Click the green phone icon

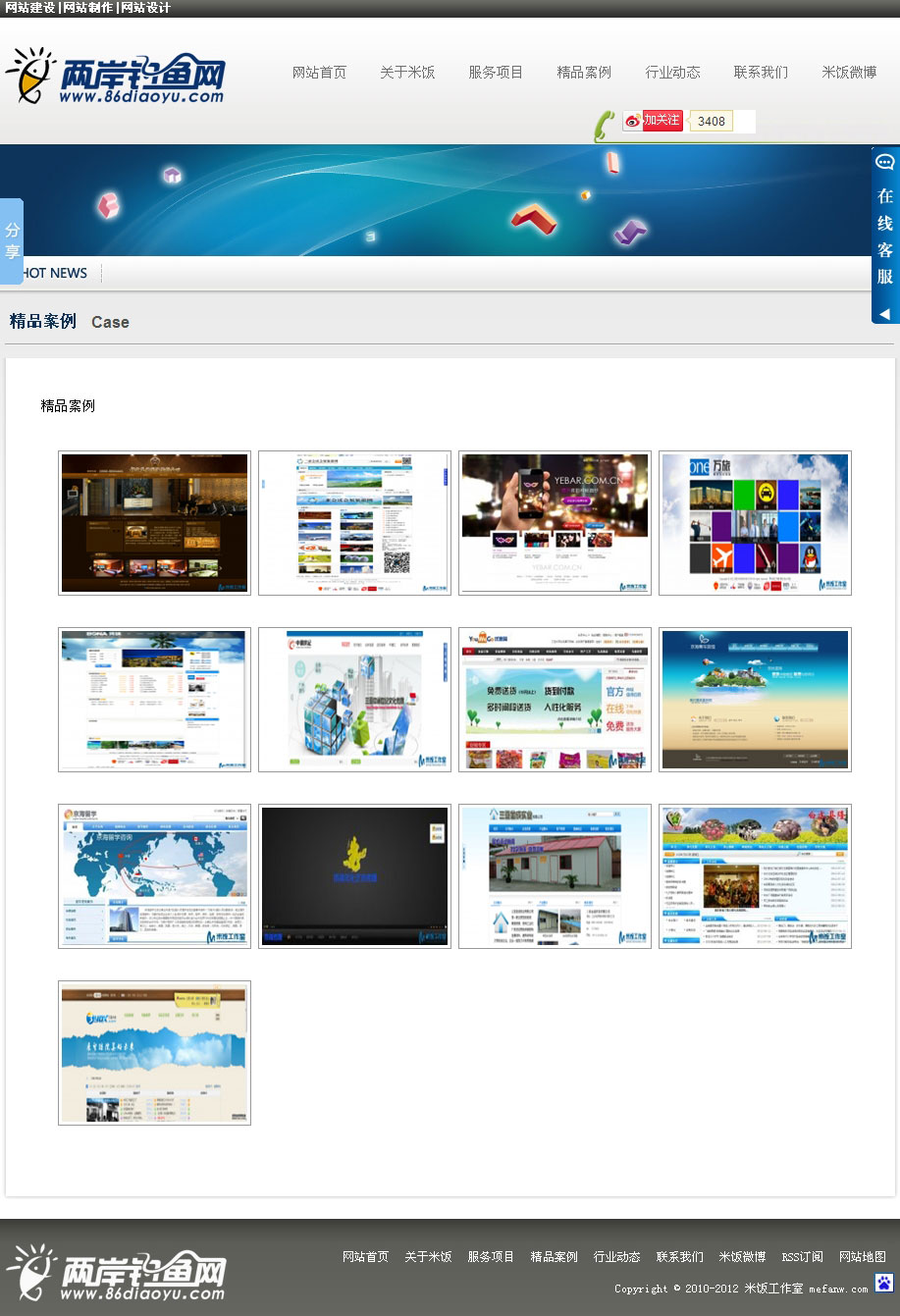point(605,126)
